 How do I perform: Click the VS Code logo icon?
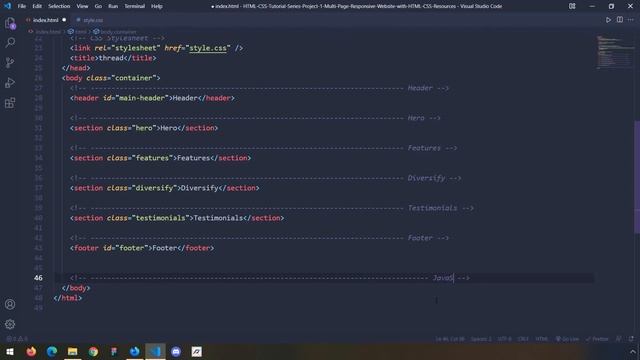point(7,6)
